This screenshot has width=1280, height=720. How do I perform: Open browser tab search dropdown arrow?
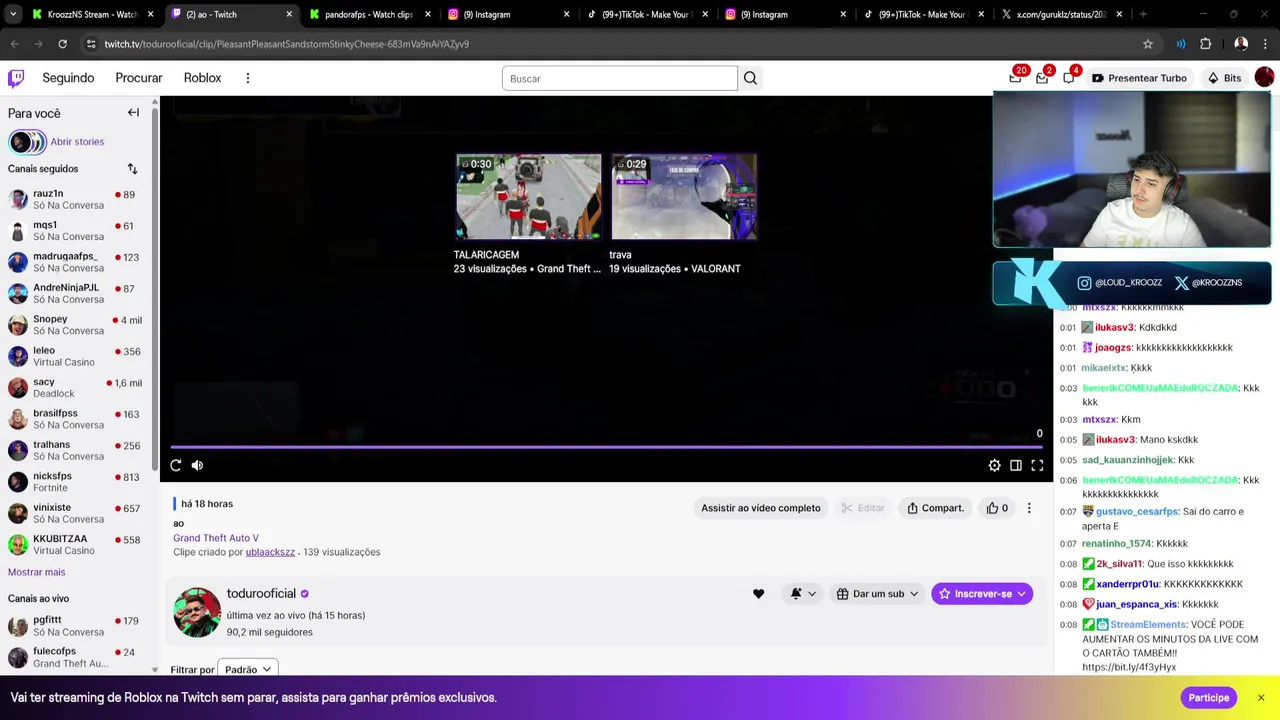12,15
